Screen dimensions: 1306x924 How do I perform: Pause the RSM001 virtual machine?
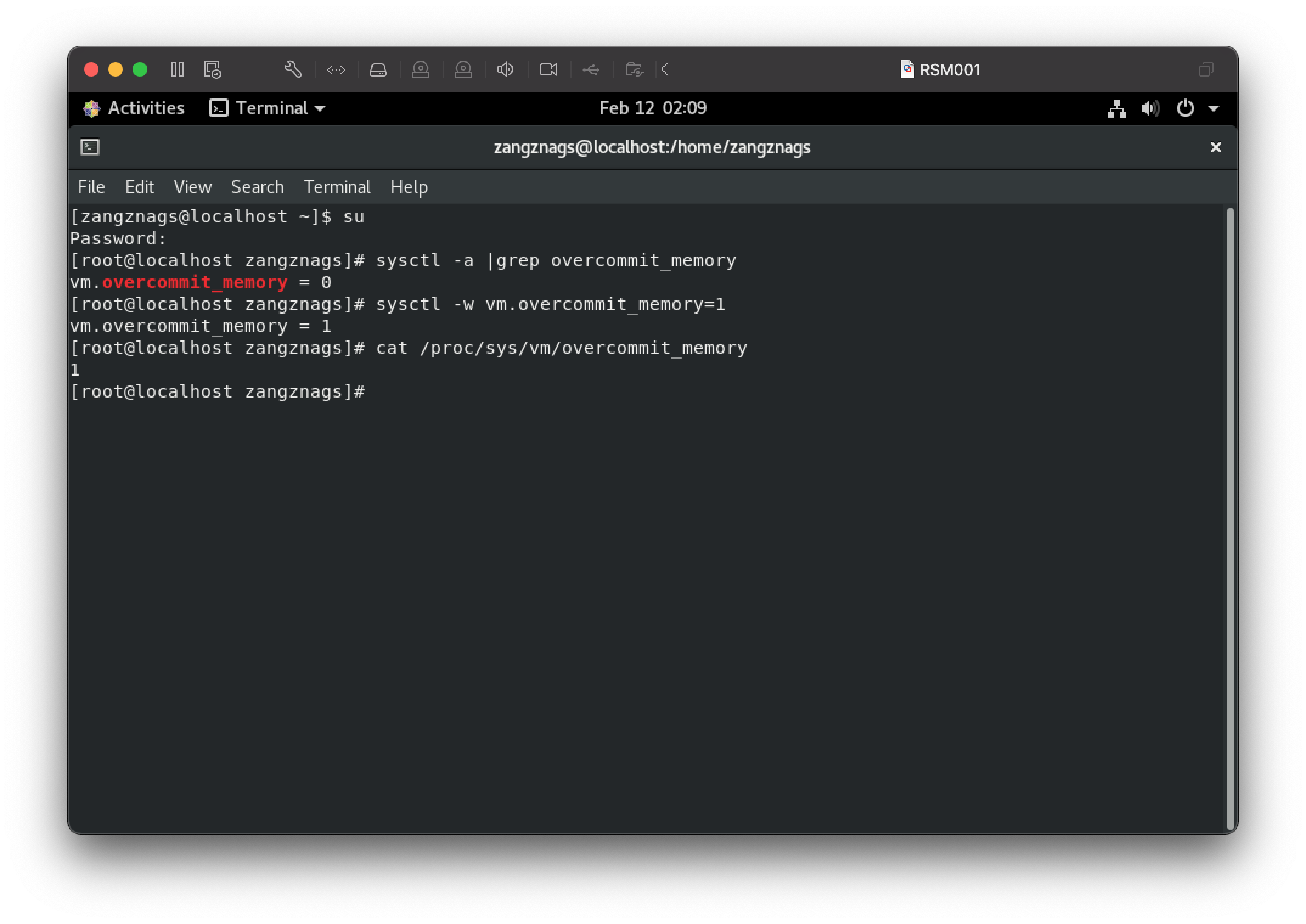[177, 69]
